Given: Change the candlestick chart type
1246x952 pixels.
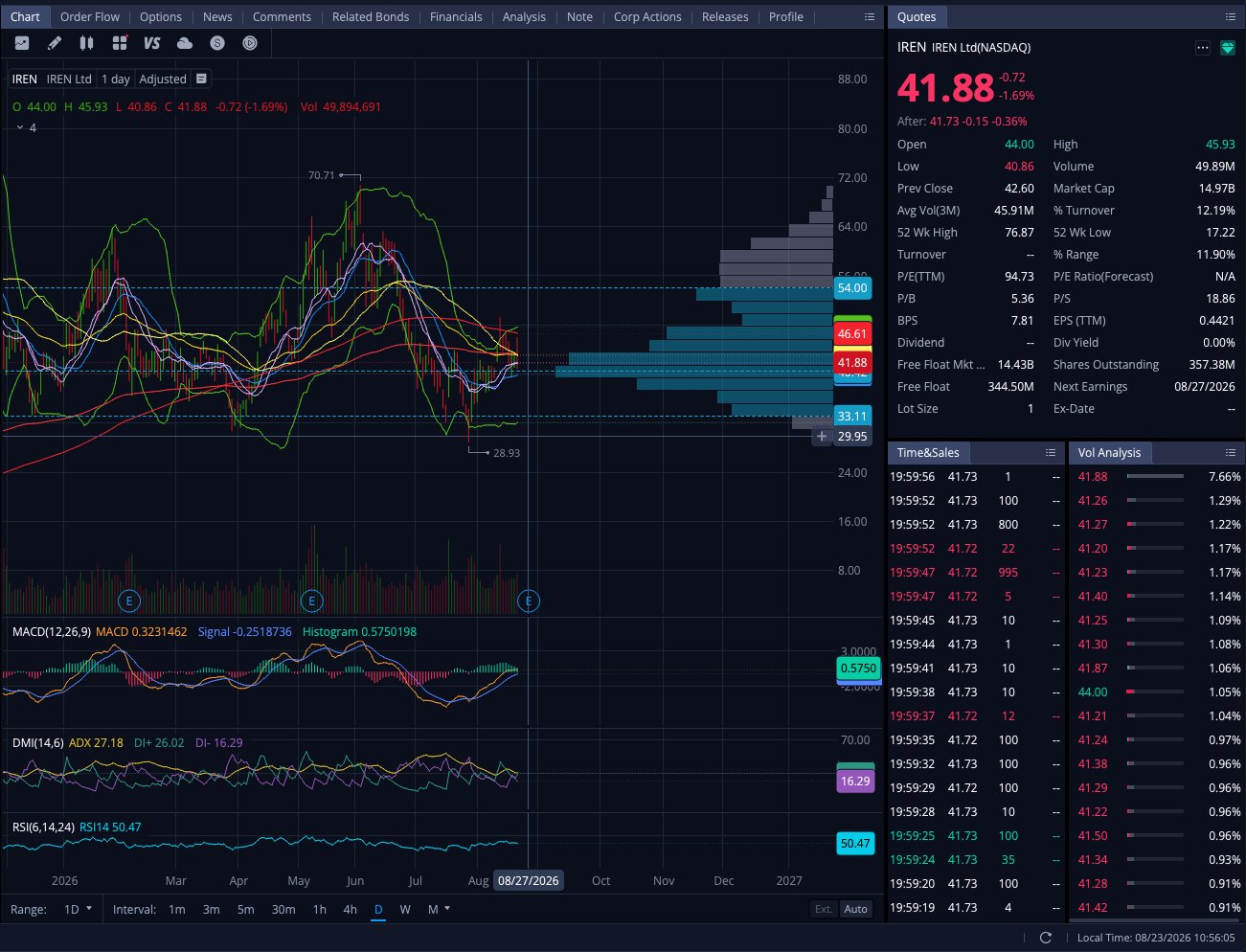Looking at the screenshot, I should (87, 43).
